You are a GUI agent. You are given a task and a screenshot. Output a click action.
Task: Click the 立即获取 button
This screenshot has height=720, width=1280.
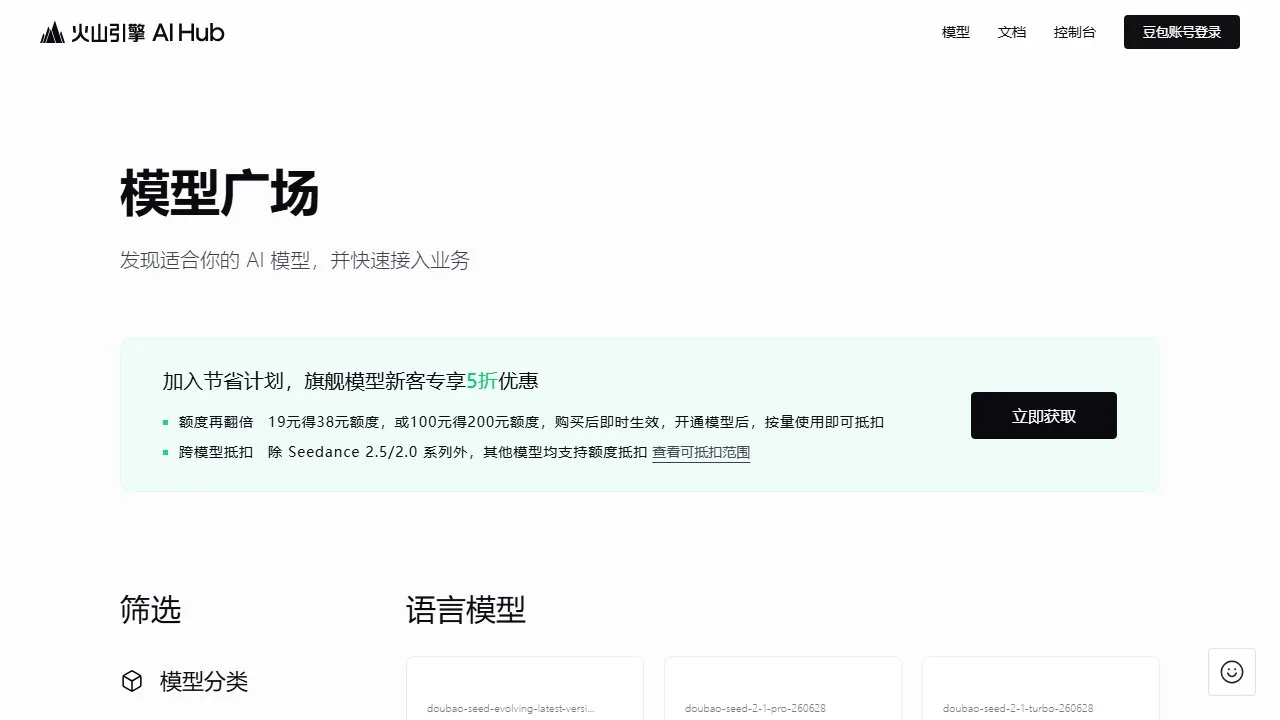1044,416
